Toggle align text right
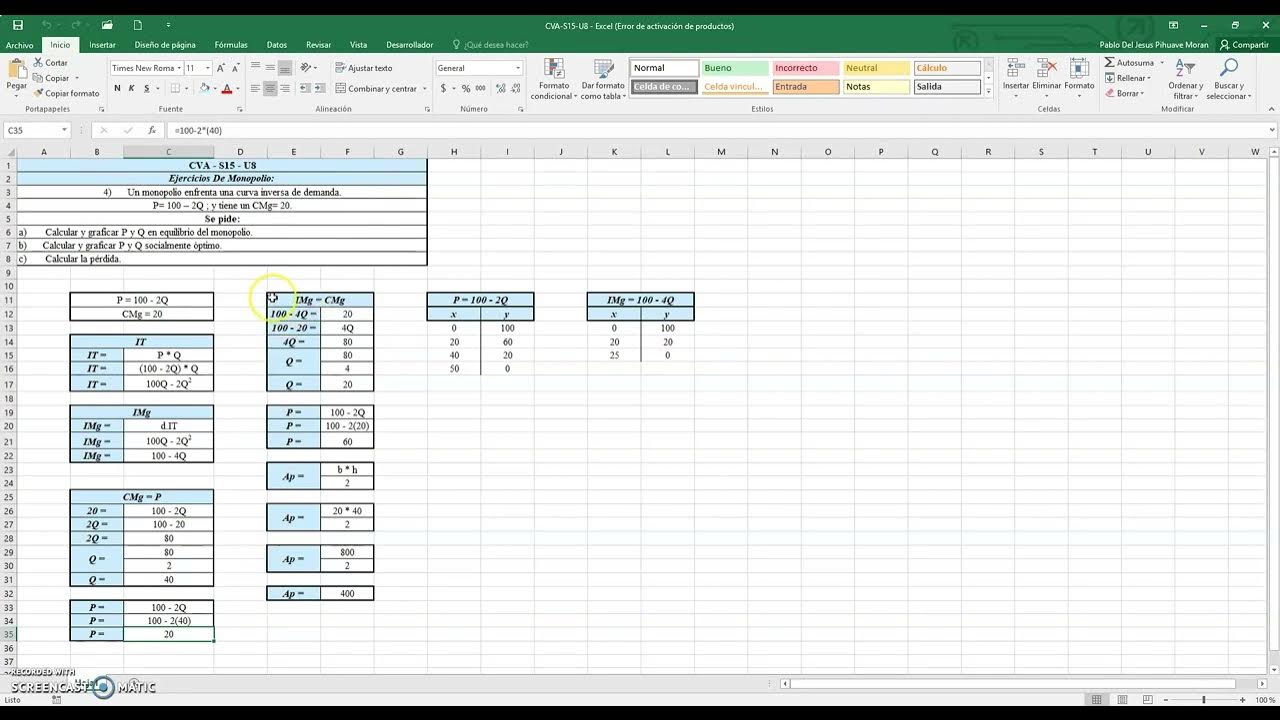This screenshot has width=1280, height=720. (285, 88)
